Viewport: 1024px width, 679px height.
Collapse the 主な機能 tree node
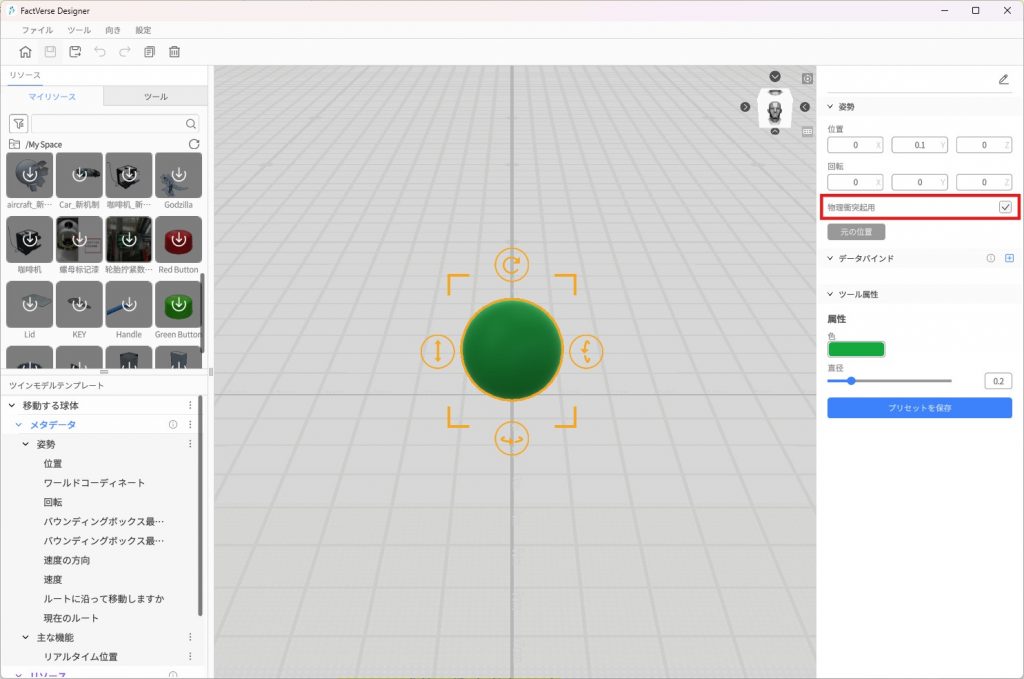(26, 637)
